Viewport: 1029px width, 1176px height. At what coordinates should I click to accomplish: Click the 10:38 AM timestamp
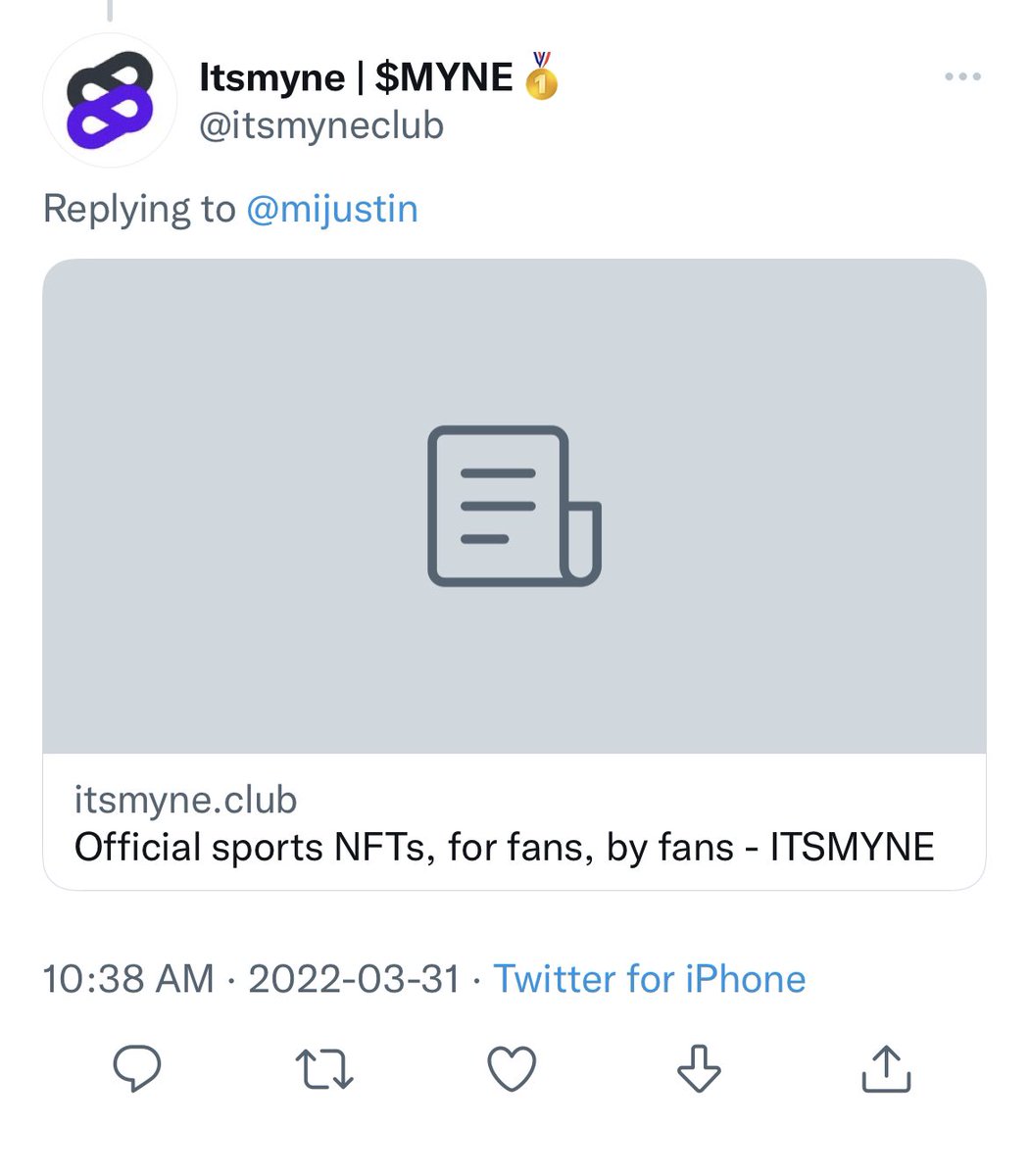coord(128,979)
